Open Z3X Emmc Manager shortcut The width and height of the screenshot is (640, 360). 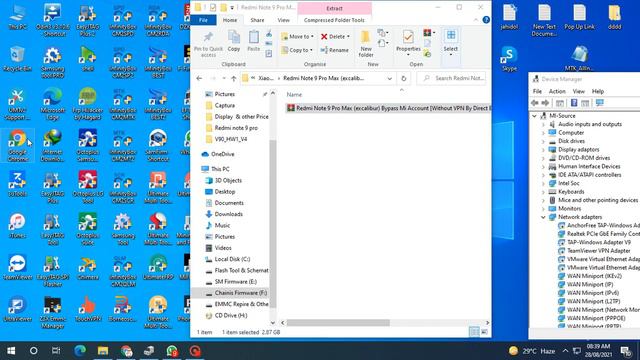(53, 313)
